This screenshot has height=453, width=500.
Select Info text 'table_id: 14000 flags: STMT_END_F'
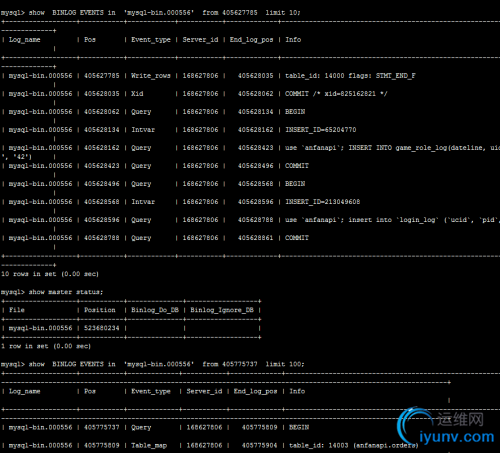pyautogui.click(x=350, y=76)
